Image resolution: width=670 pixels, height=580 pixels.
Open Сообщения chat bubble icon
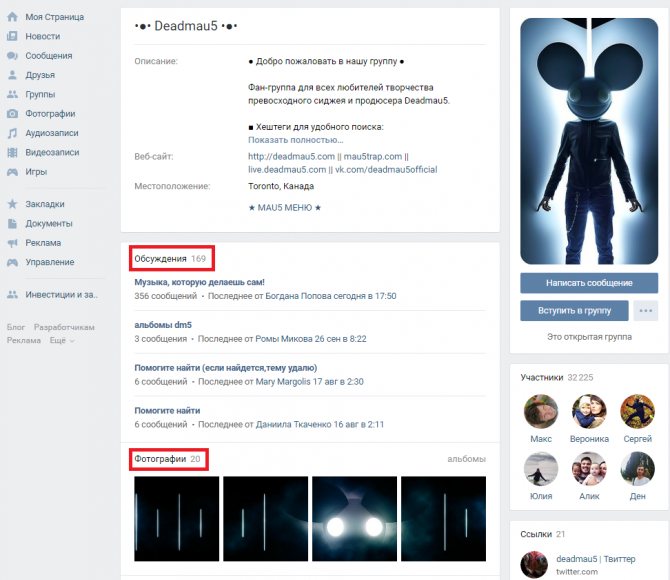12,56
